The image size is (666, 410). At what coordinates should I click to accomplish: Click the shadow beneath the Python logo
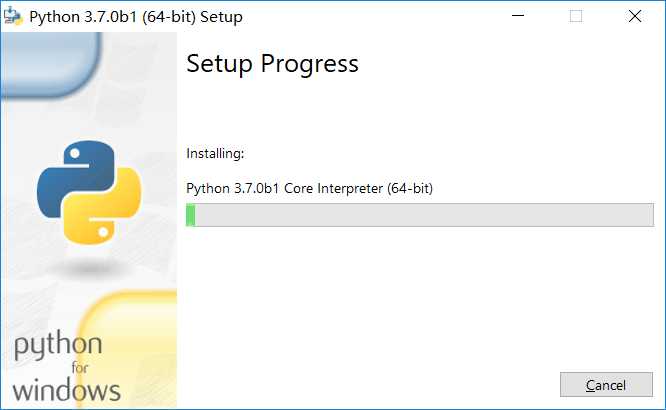[90, 269]
